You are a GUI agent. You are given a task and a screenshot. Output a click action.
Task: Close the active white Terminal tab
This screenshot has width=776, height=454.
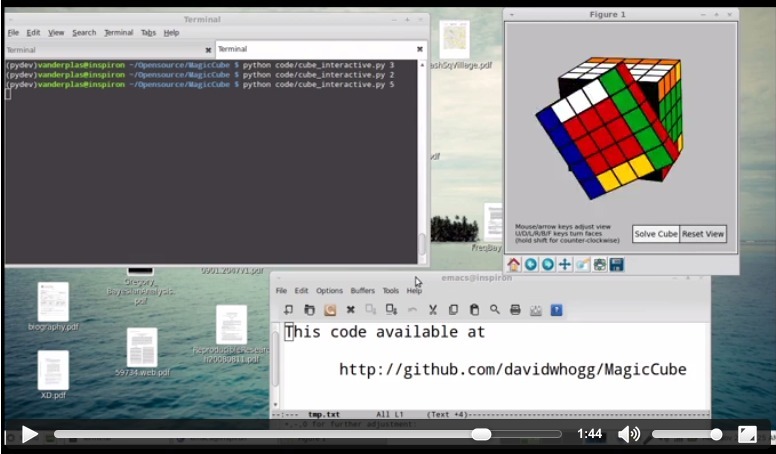(420, 49)
